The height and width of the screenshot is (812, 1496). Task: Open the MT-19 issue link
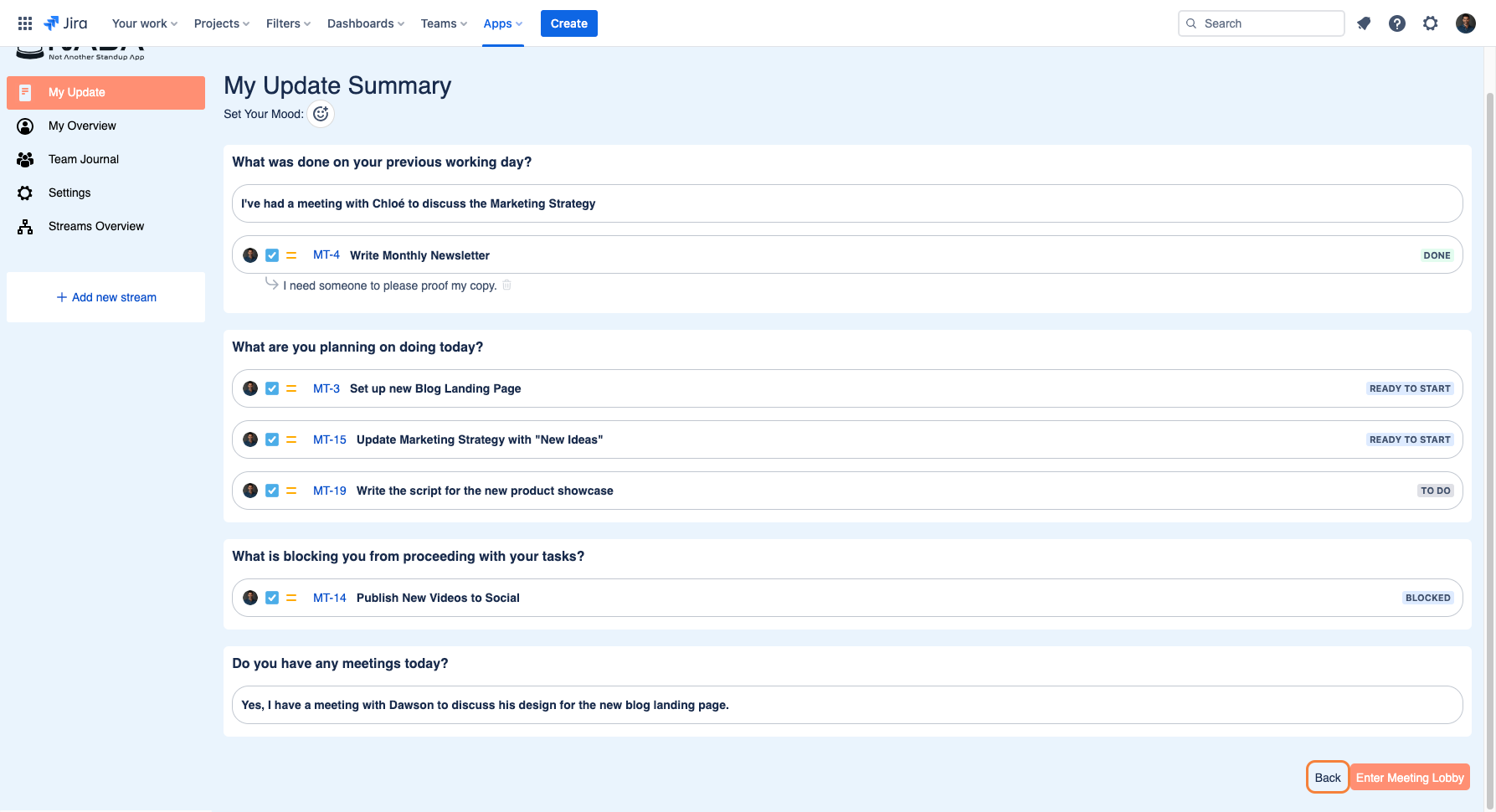pyautogui.click(x=329, y=491)
